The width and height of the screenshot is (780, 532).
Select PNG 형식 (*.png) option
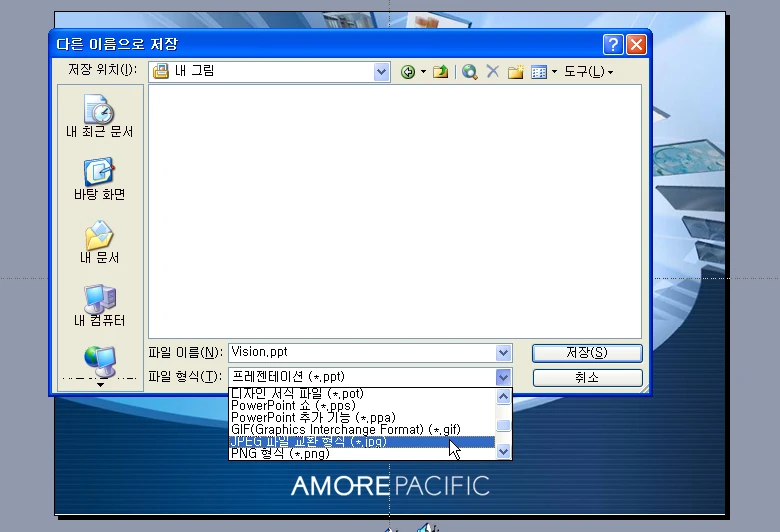pyautogui.click(x=362, y=453)
